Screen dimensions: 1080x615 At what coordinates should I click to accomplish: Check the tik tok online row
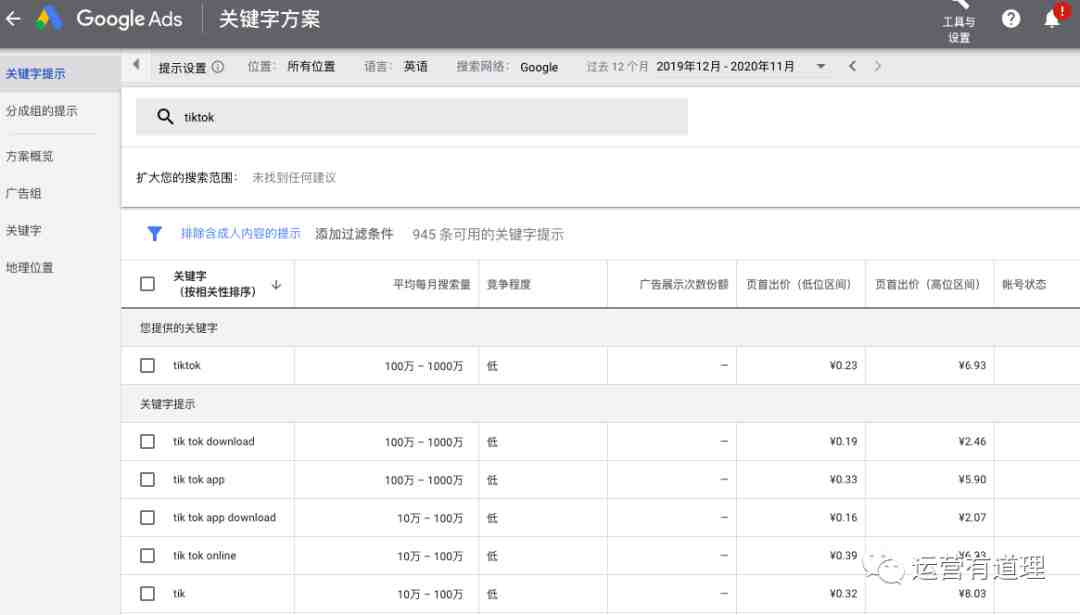[x=147, y=555]
